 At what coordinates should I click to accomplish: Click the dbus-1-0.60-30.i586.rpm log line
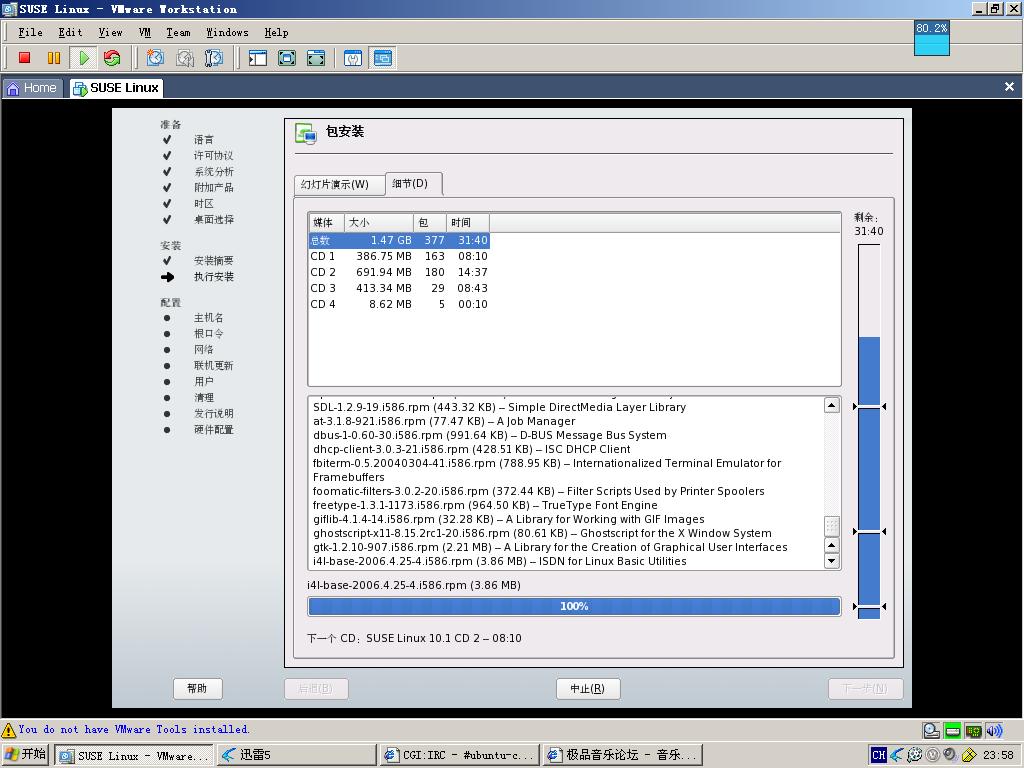tap(490, 436)
